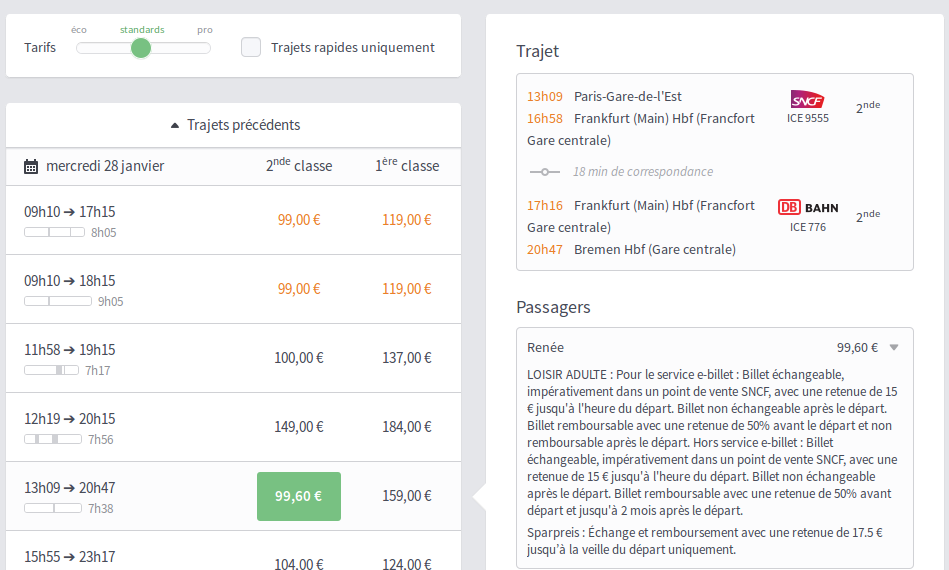Click the 2nde classe column header
The height and width of the screenshot is (570, 949).
(x=299, y=166)
